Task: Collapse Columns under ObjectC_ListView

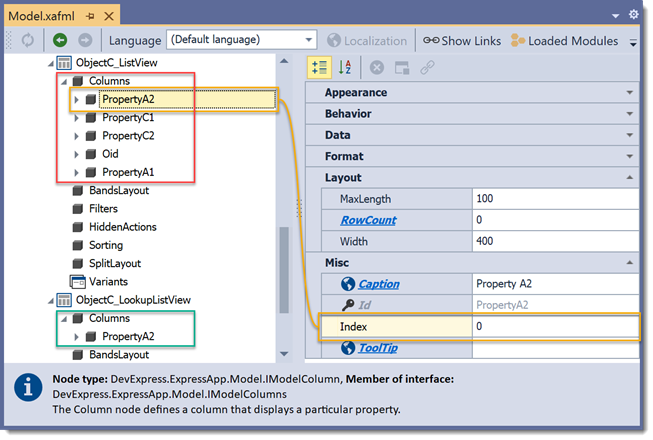Action: pos(64,82)
